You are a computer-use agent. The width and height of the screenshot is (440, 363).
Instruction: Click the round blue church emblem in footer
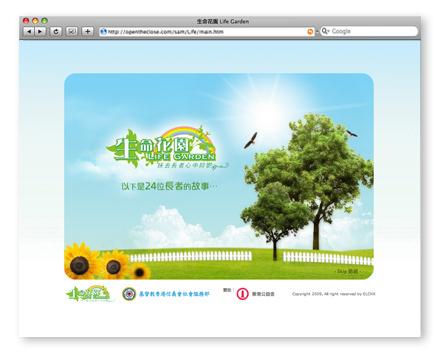click(x=129, y=294)
